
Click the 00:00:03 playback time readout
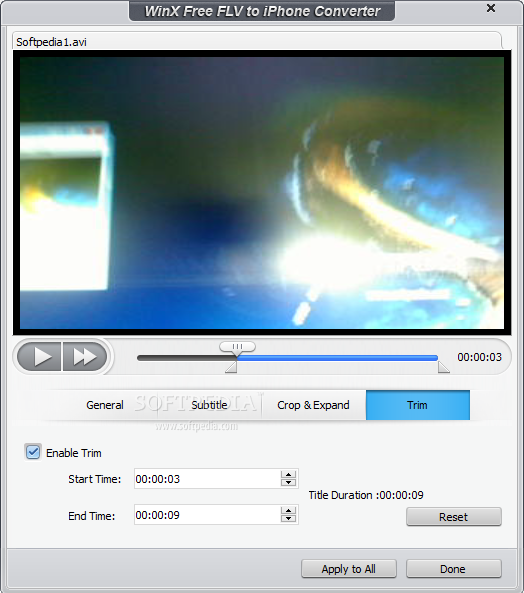[479, 357]
